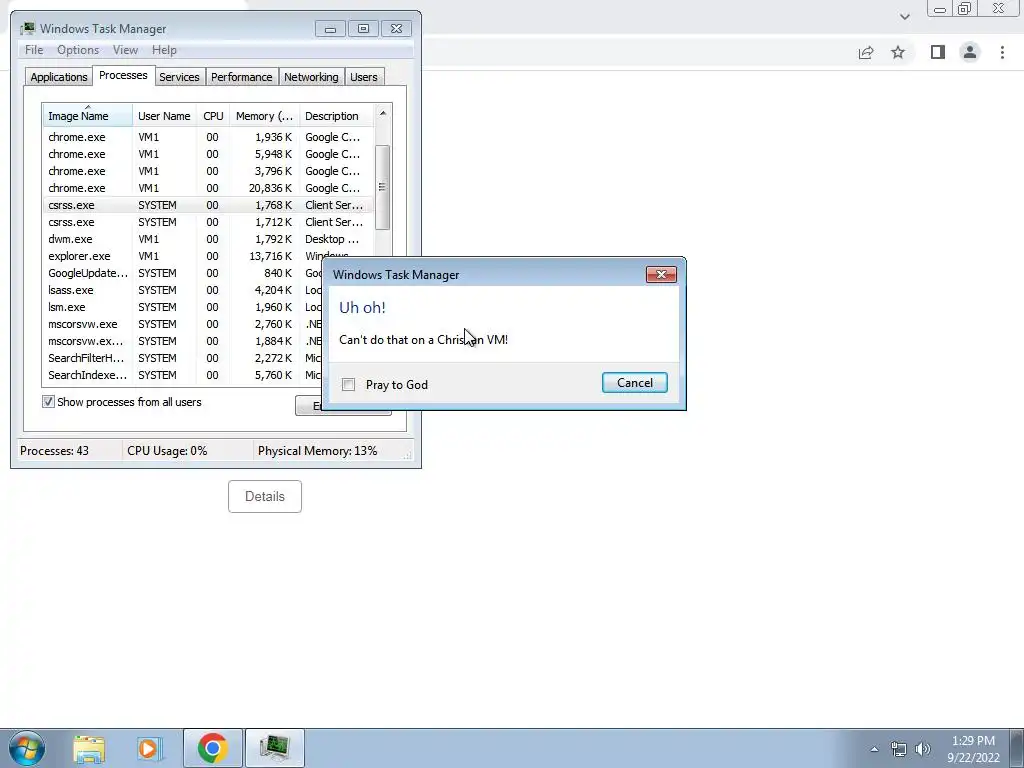
Task: Open the File menu
Action: point(34,50)
